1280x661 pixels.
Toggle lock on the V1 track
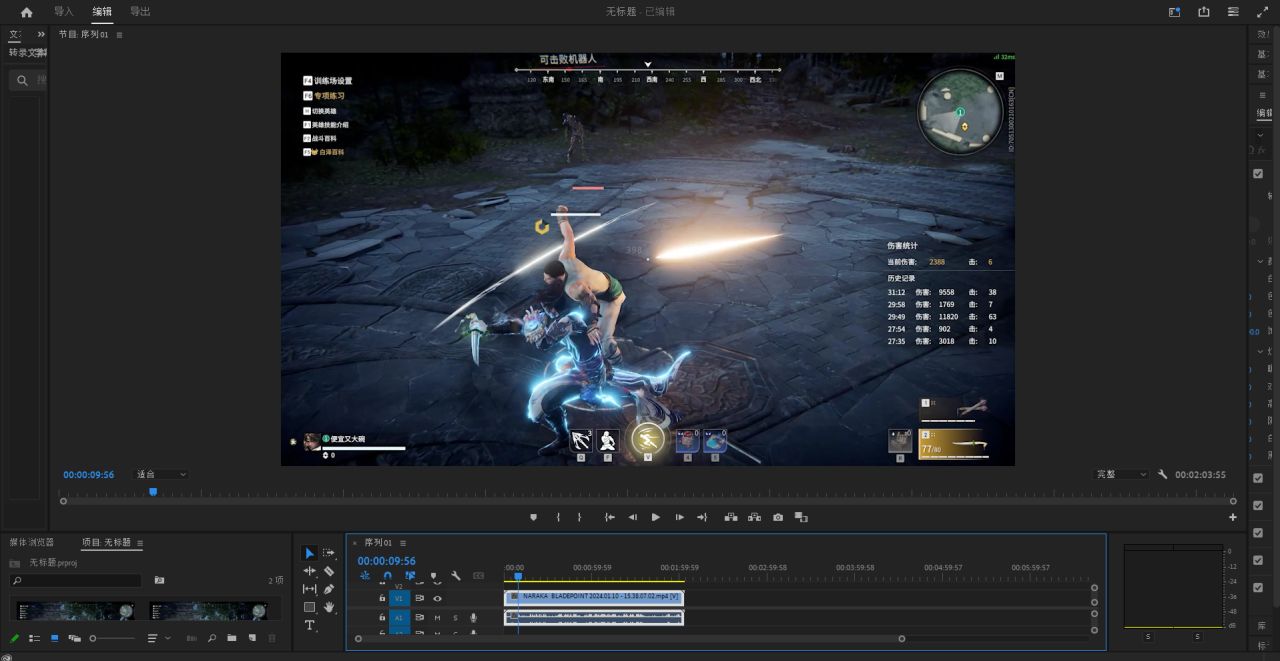coord(382,598)
